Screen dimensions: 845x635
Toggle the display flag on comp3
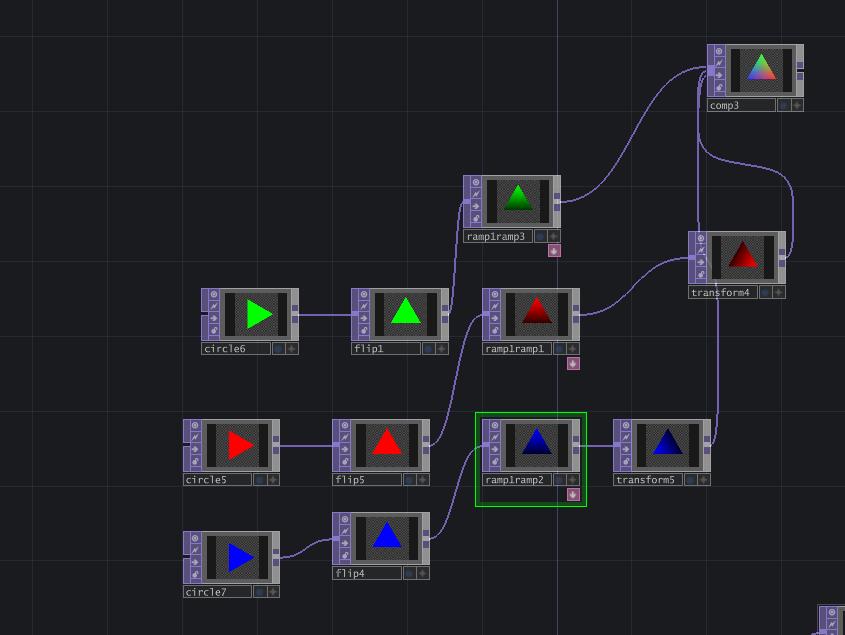pos(784,106)
